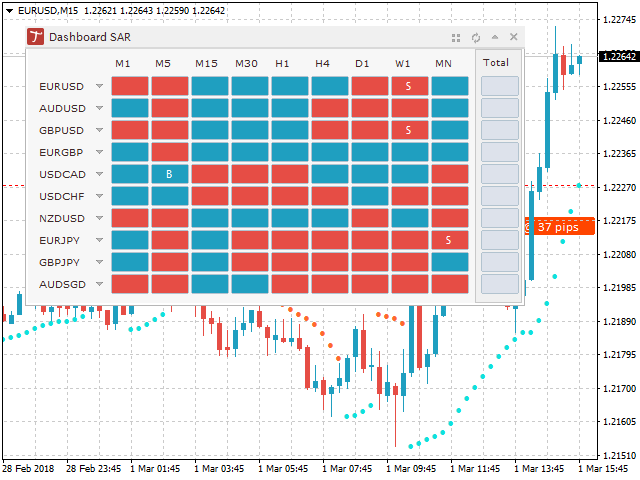Click the EURGBP Total box
The height and width of the screenshot is (480, 640).
[x=500, y=152]
